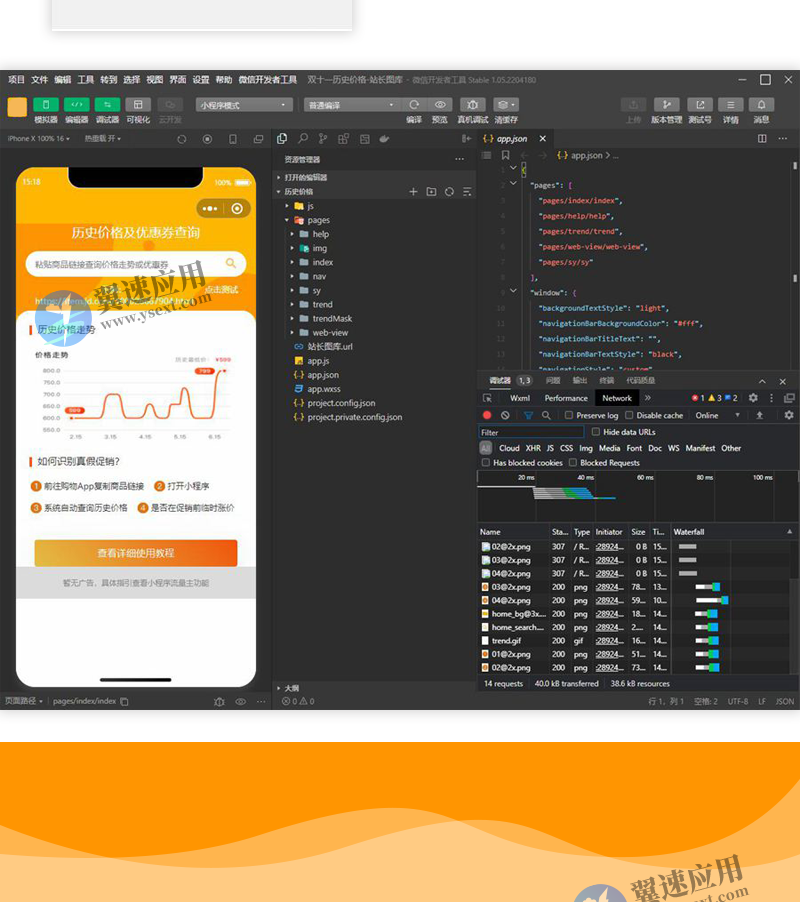Clear the network log icon
This screenshot has height=902, width=800.
click(x=506, y=415)
